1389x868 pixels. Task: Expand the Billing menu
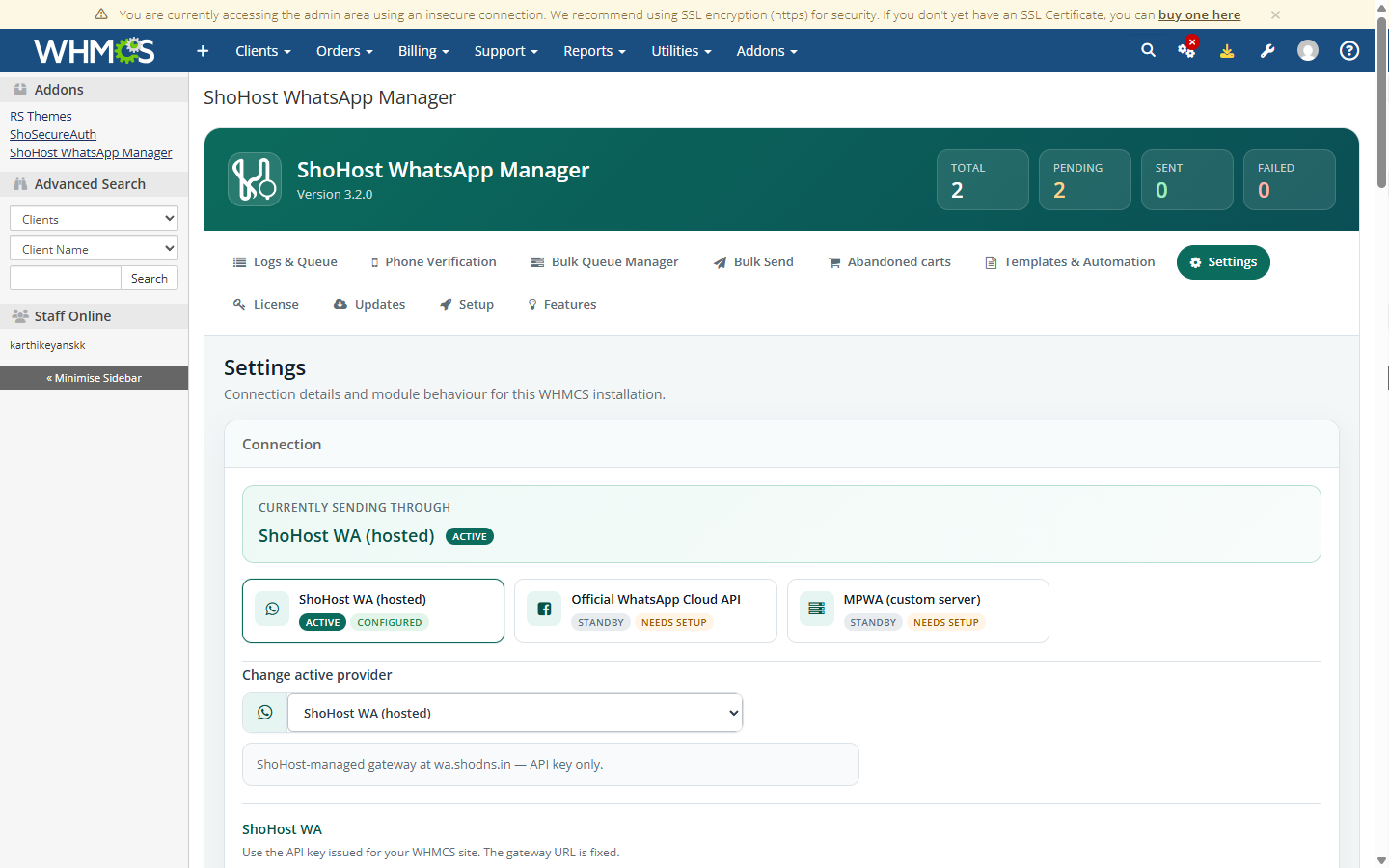[423, 51]
